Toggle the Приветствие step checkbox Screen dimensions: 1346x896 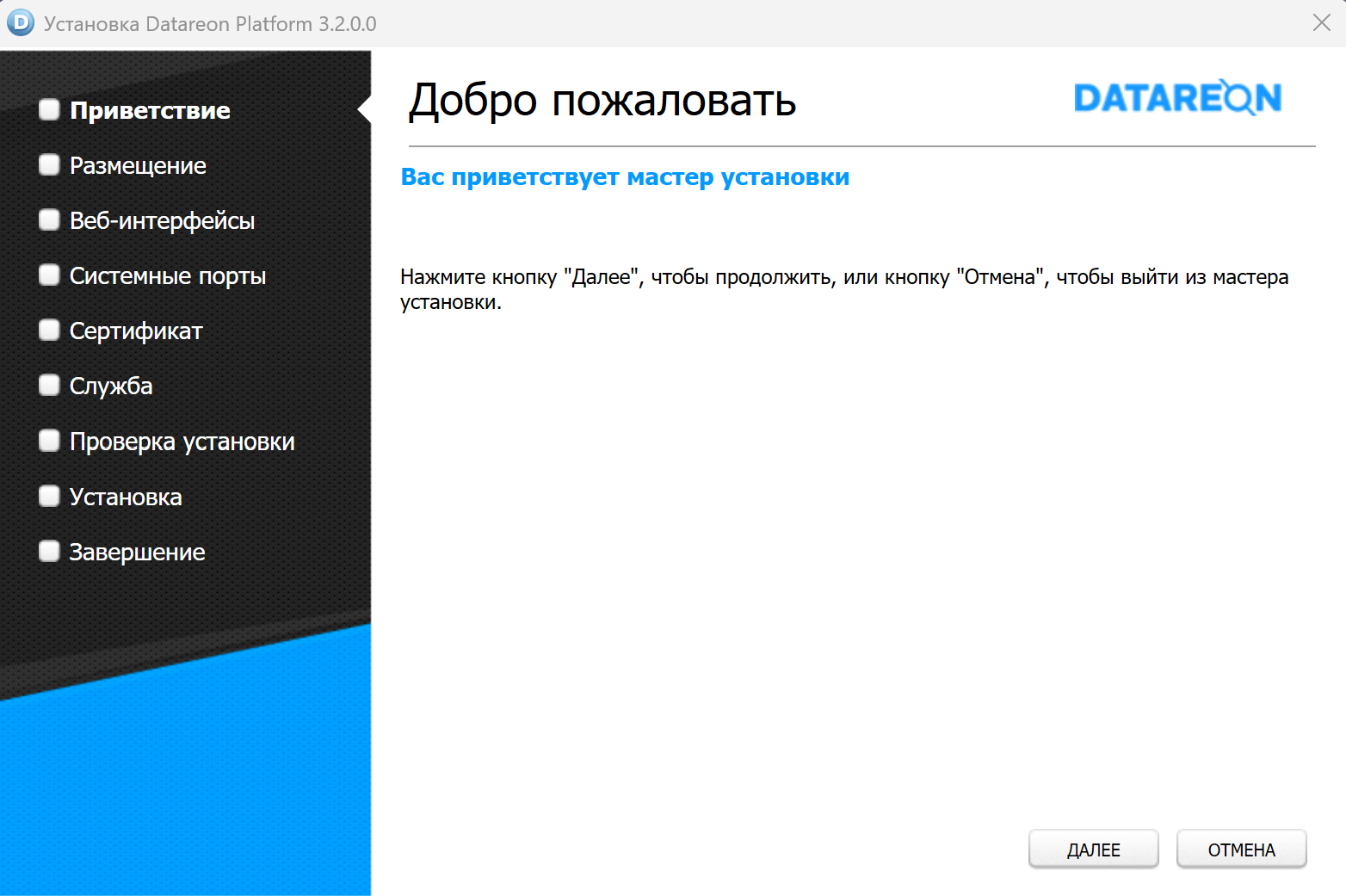[x=49, y=110]
